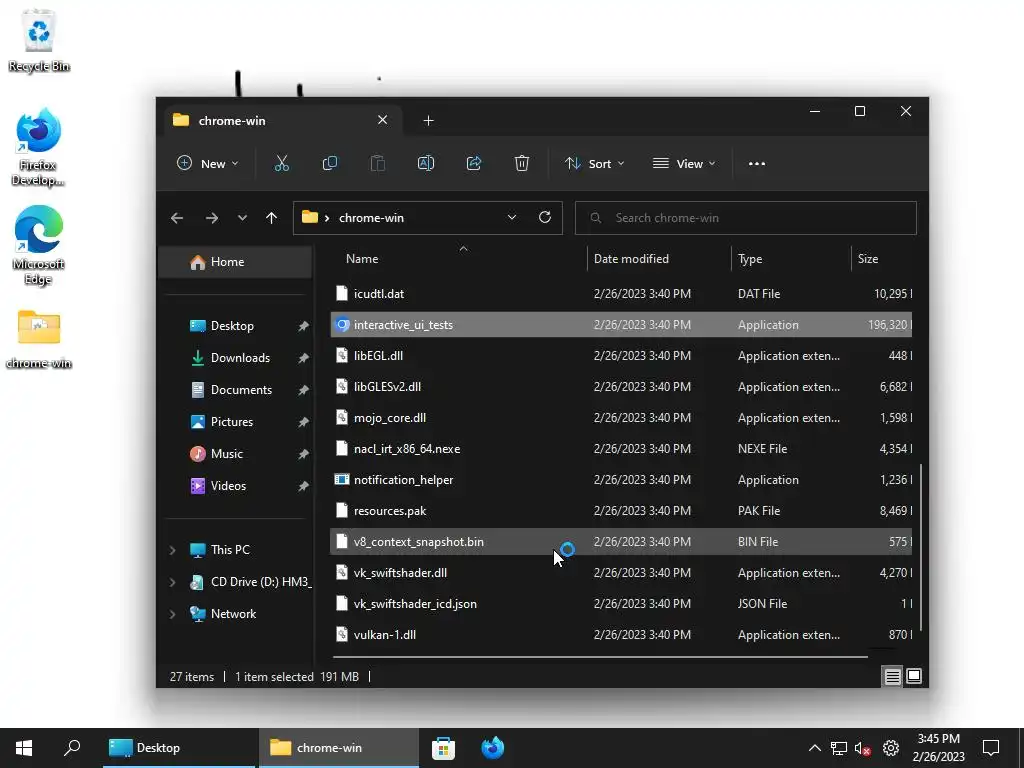Click the Search chrome-win field
This screenshot has width=1024, height=768.
coord(746,218)
